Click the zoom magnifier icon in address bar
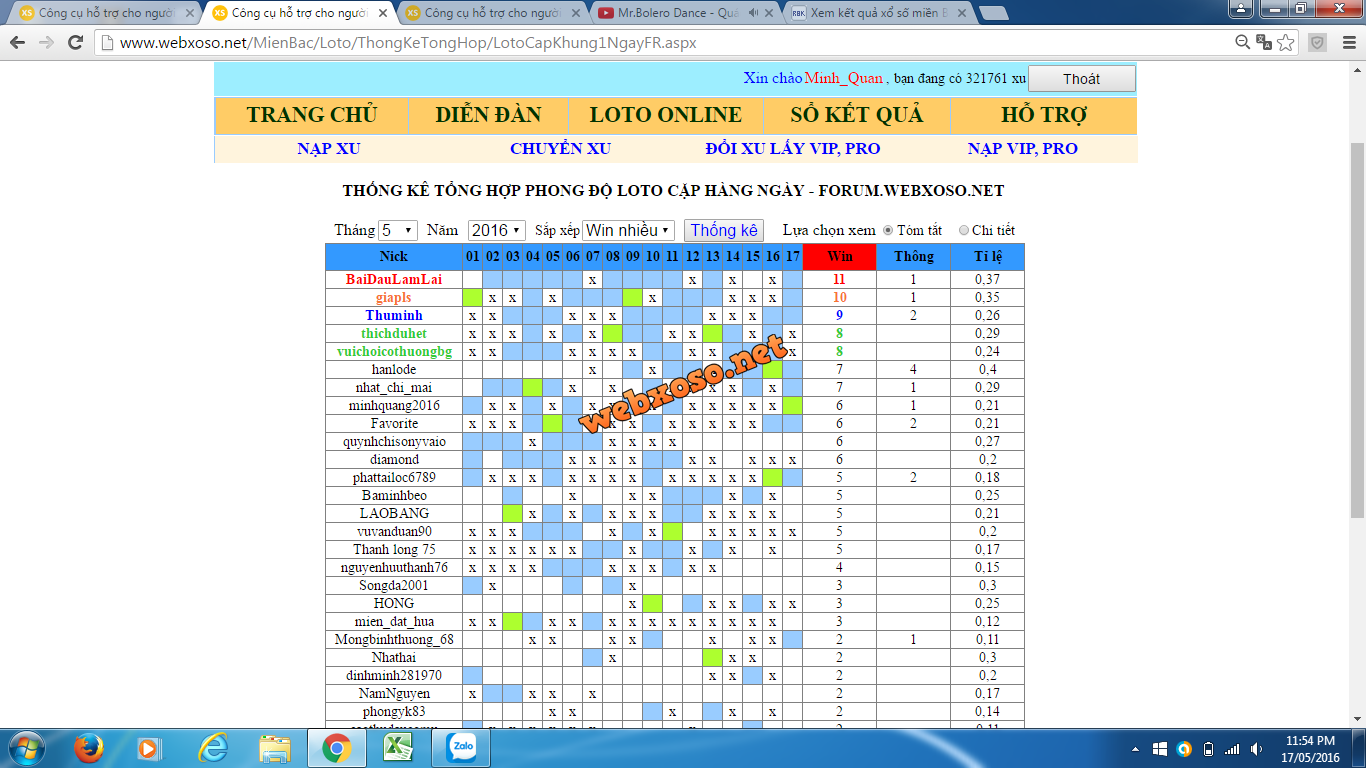The image size is (1366, 768). pos(1243,43)
